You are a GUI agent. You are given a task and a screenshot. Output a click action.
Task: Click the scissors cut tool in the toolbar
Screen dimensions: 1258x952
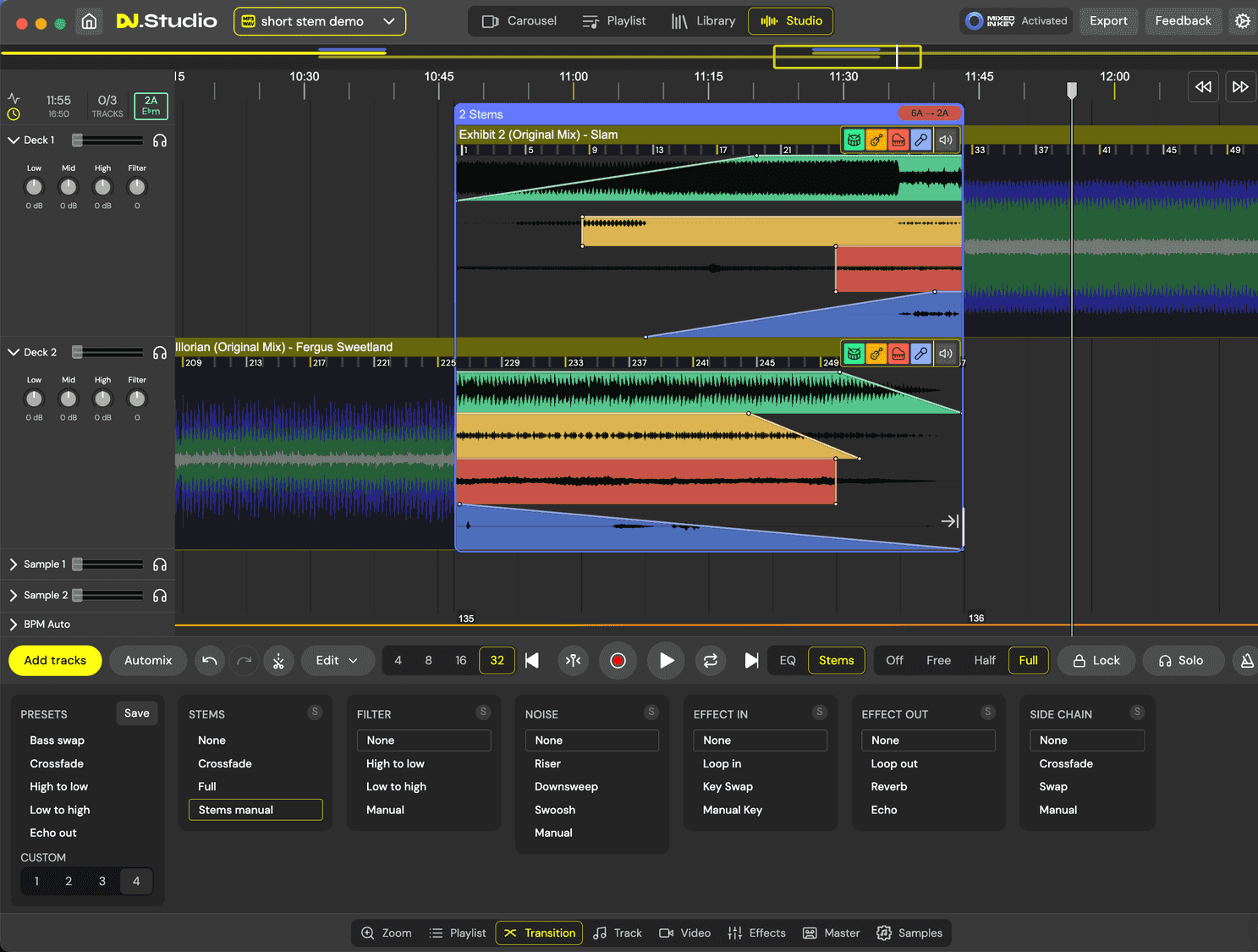coord(278,660)
